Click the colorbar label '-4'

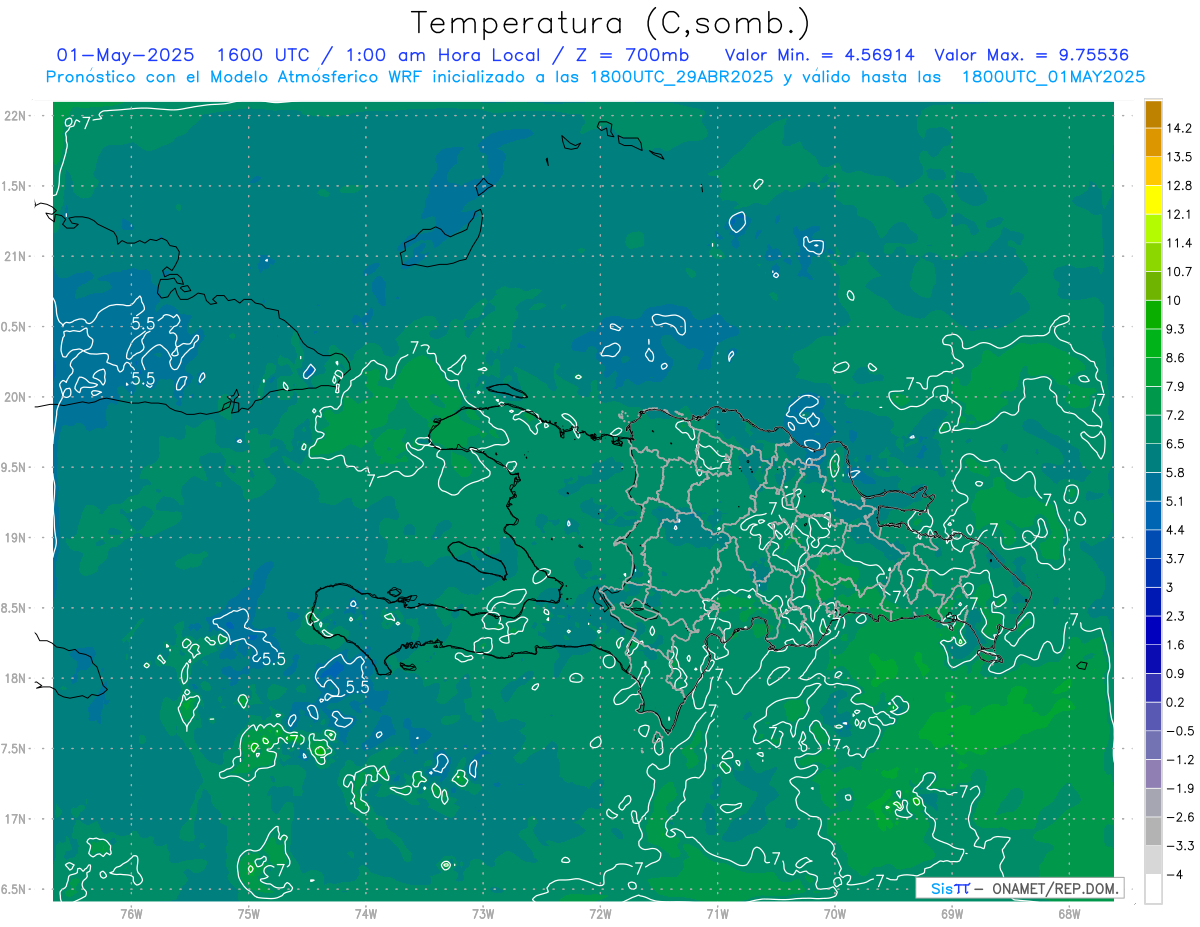pos(1175,874)
